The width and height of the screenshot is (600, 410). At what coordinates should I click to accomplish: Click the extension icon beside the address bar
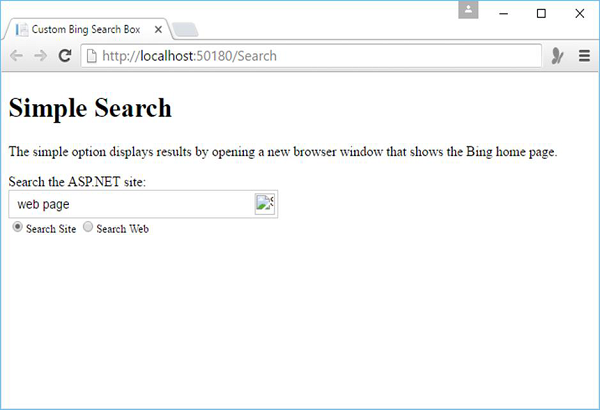click(x=557, y=56)
